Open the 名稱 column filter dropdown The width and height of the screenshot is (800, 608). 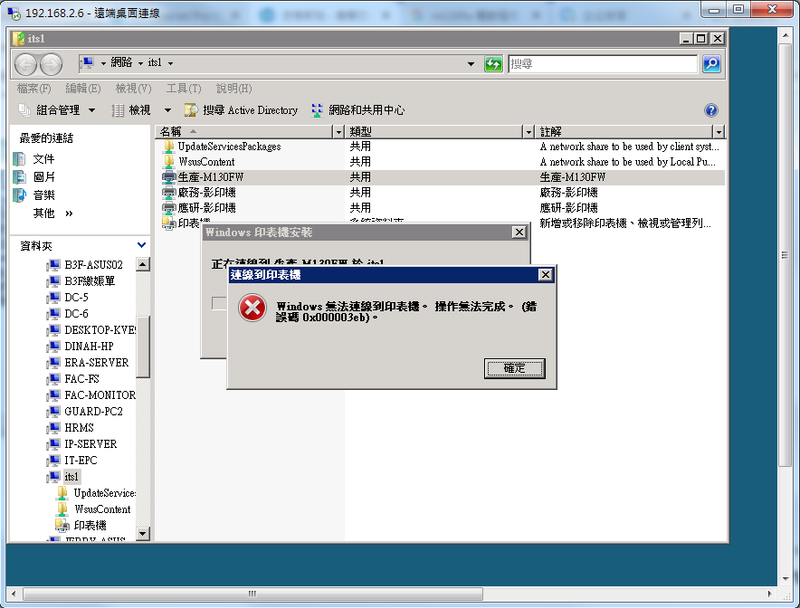pyautogui.click(x=338, y=132)
